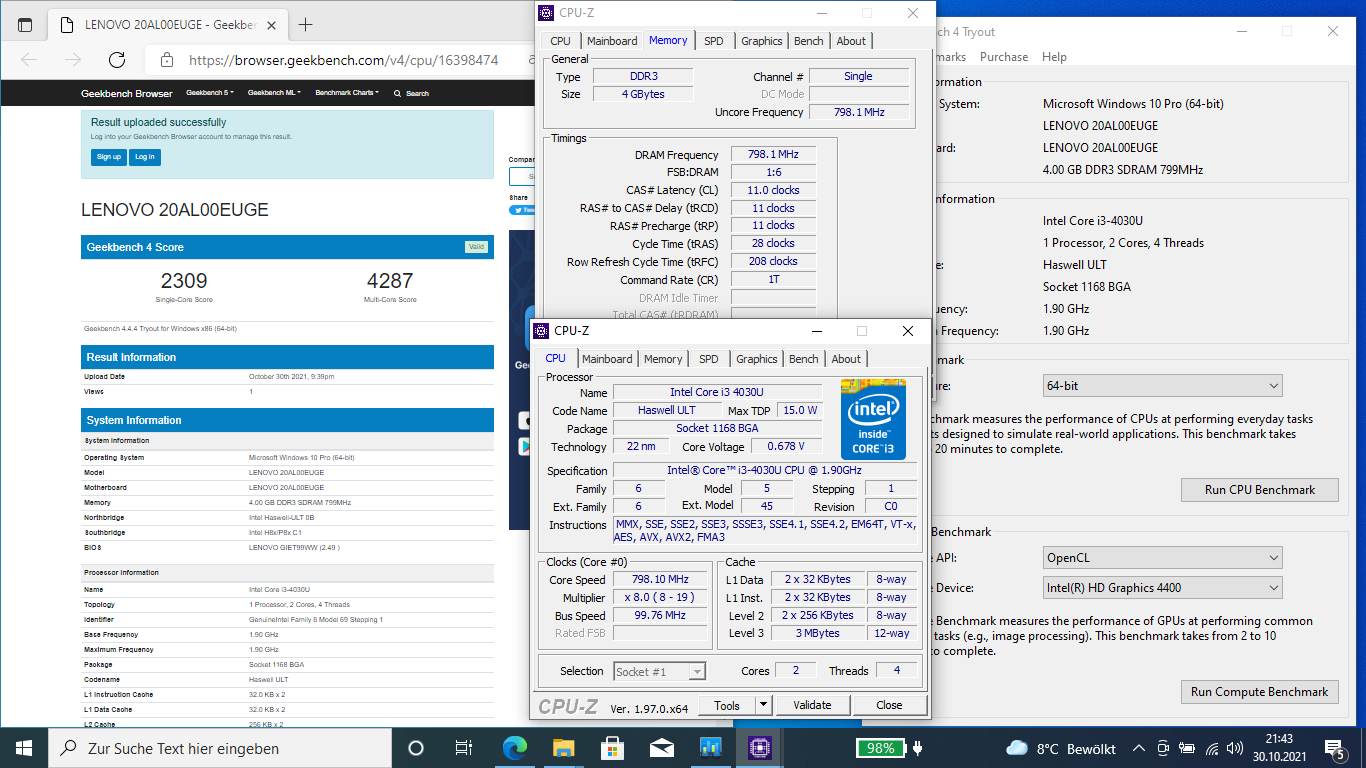Click the Tools button in CPU-Z
Screen dimensions: 1366x768
click(x=727, y=705)
